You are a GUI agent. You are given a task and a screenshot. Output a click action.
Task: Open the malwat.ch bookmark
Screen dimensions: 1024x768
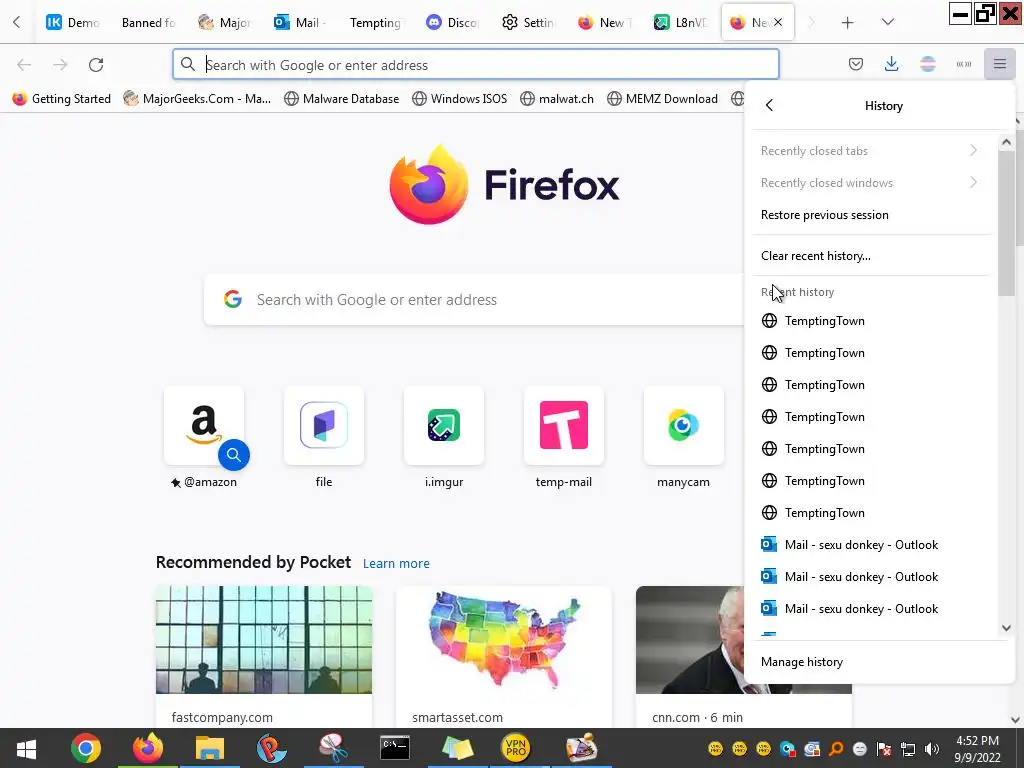click(557, 99)
